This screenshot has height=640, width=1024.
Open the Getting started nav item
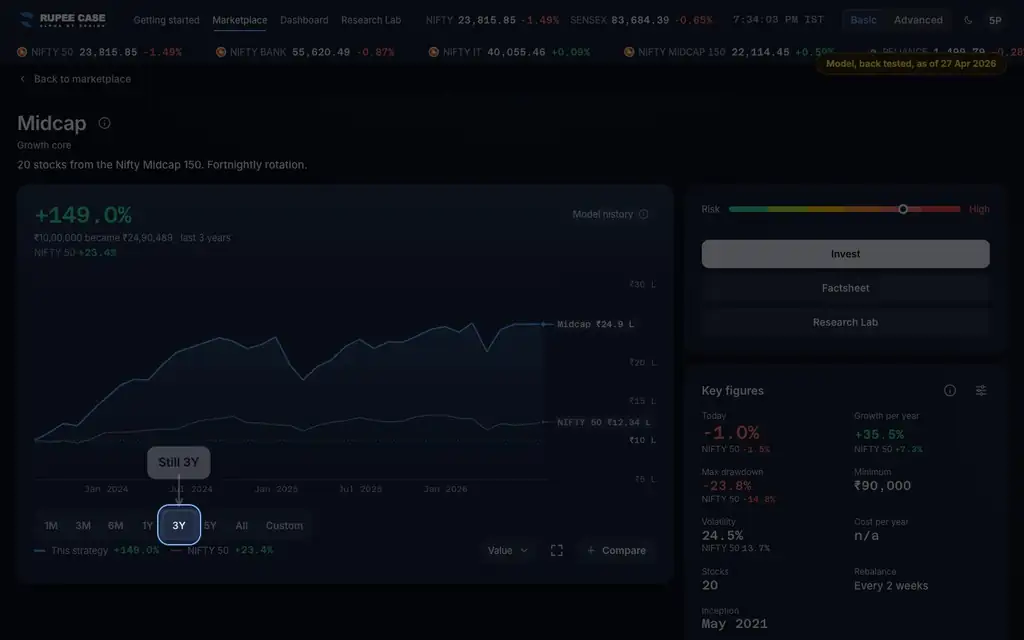coord(167,20)
